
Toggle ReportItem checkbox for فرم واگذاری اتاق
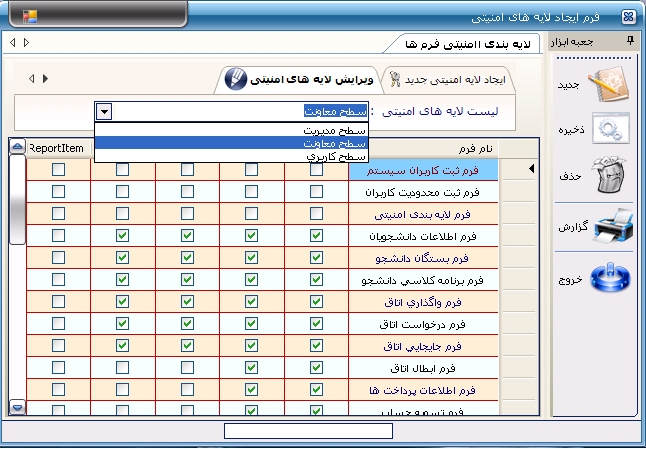coord(59,302)
